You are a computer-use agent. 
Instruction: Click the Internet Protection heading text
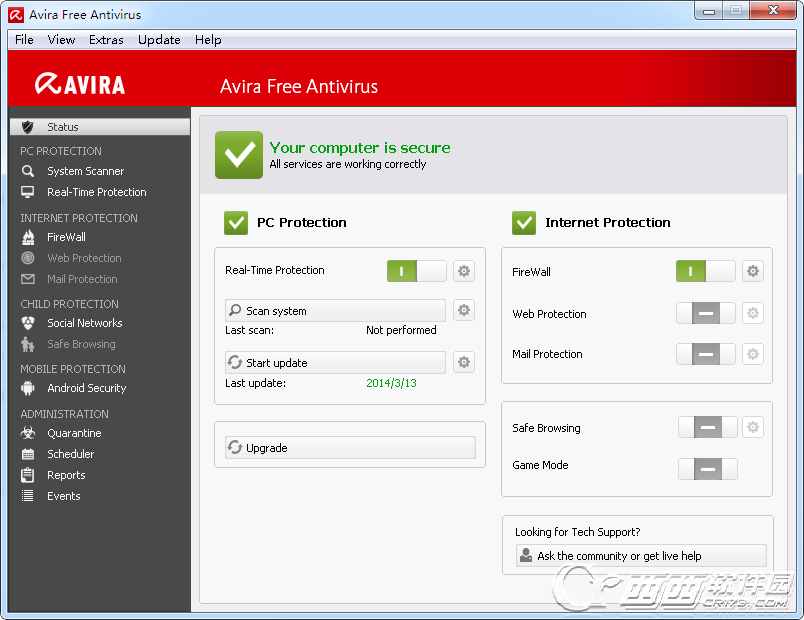608,223
